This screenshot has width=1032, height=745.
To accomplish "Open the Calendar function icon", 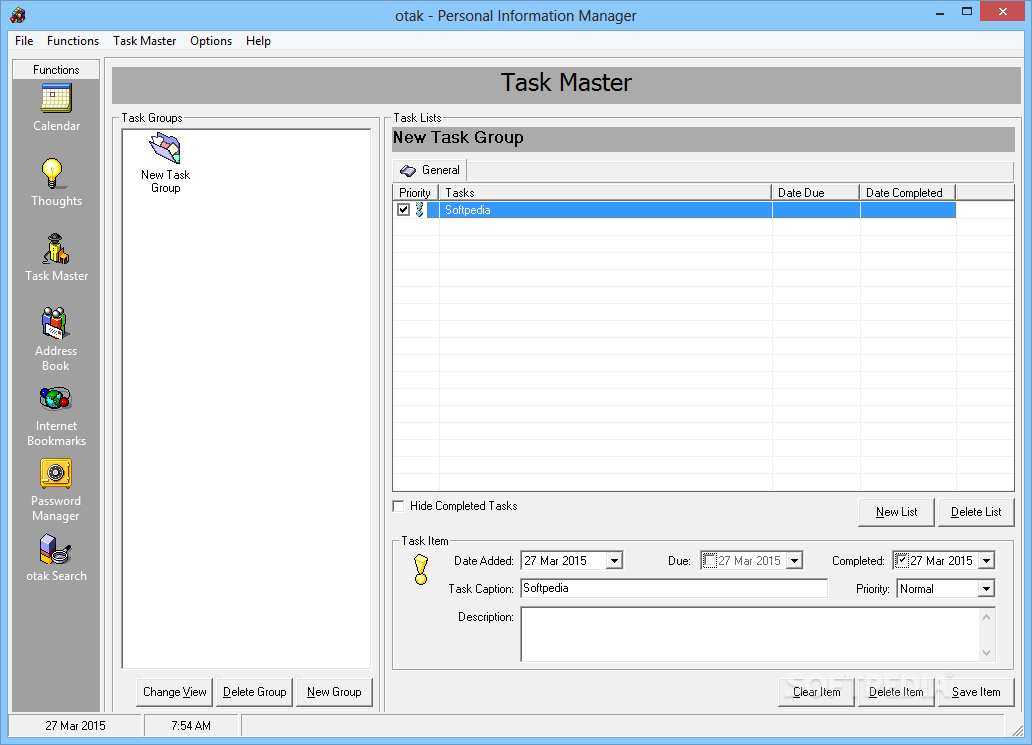I will (56, 99).
